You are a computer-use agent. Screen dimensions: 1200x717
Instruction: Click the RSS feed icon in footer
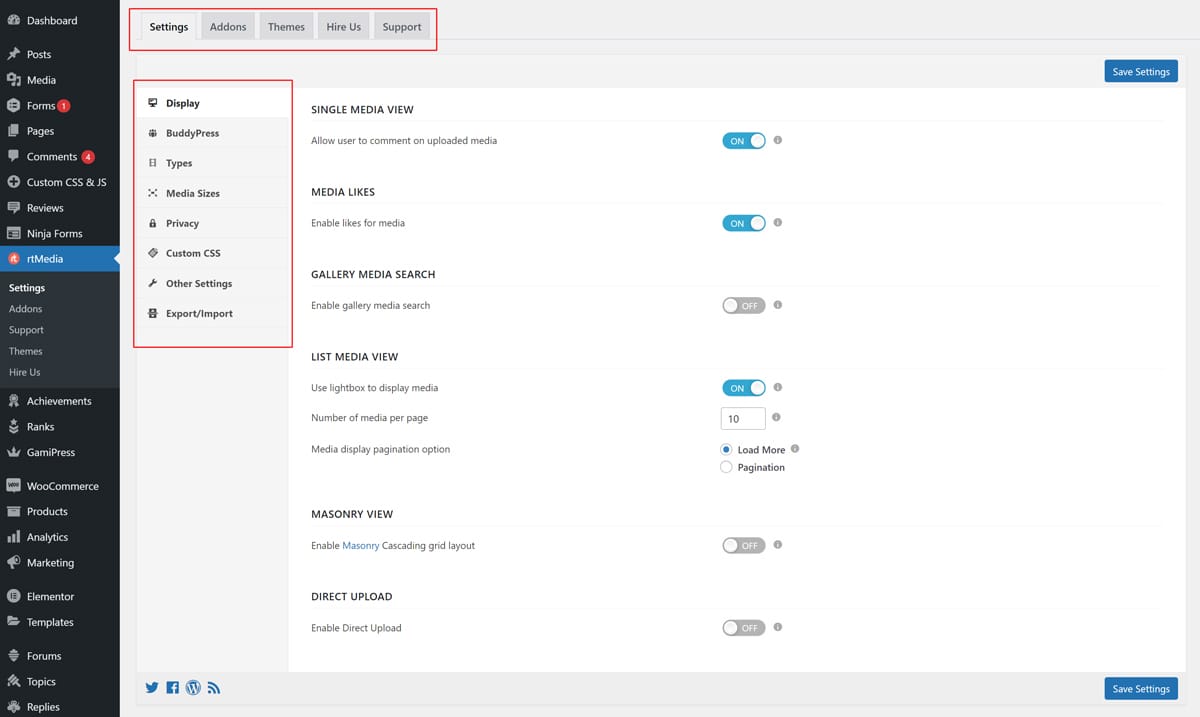(214, 687)
